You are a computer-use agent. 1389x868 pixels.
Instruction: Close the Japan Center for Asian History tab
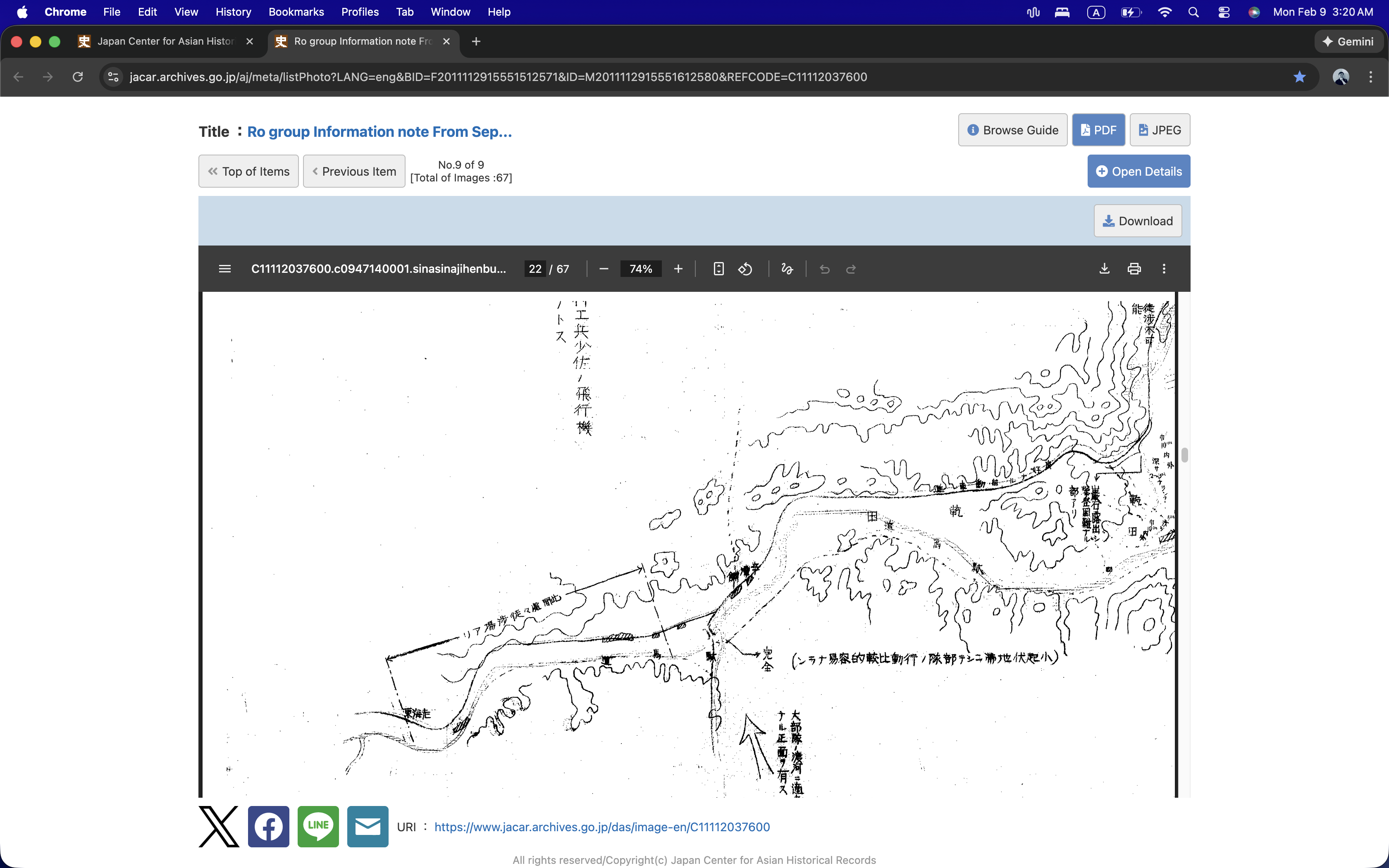pyautogui.click(x=249, y=41)
